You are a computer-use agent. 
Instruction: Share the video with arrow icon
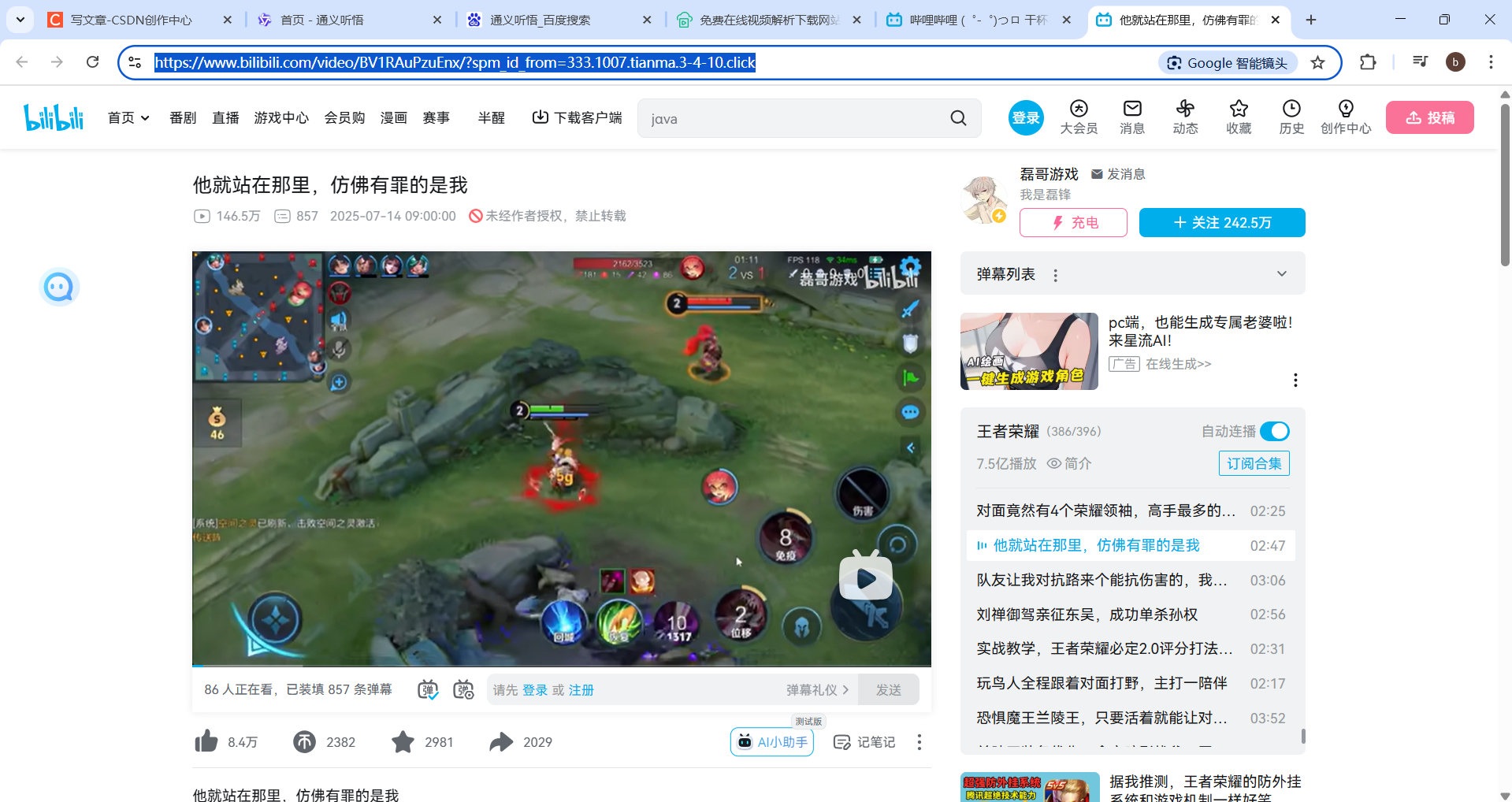(x=501, y=741)
